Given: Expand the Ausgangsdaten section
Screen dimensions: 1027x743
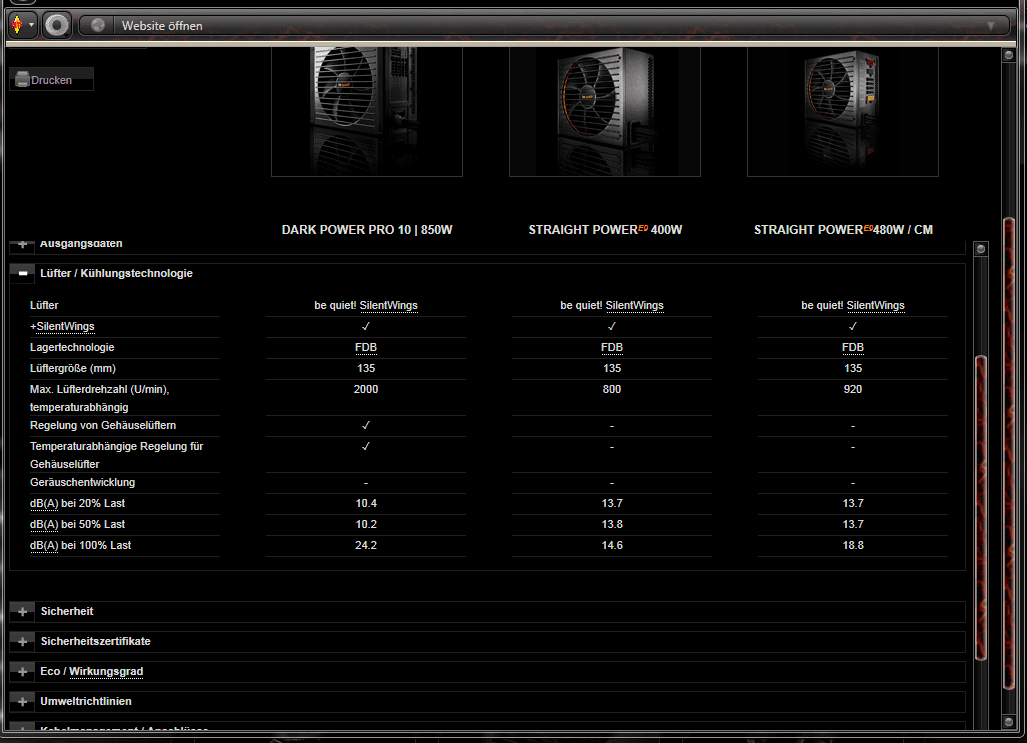Looking at the screenshot, I should pyautogui.click(x=23, y=244).
